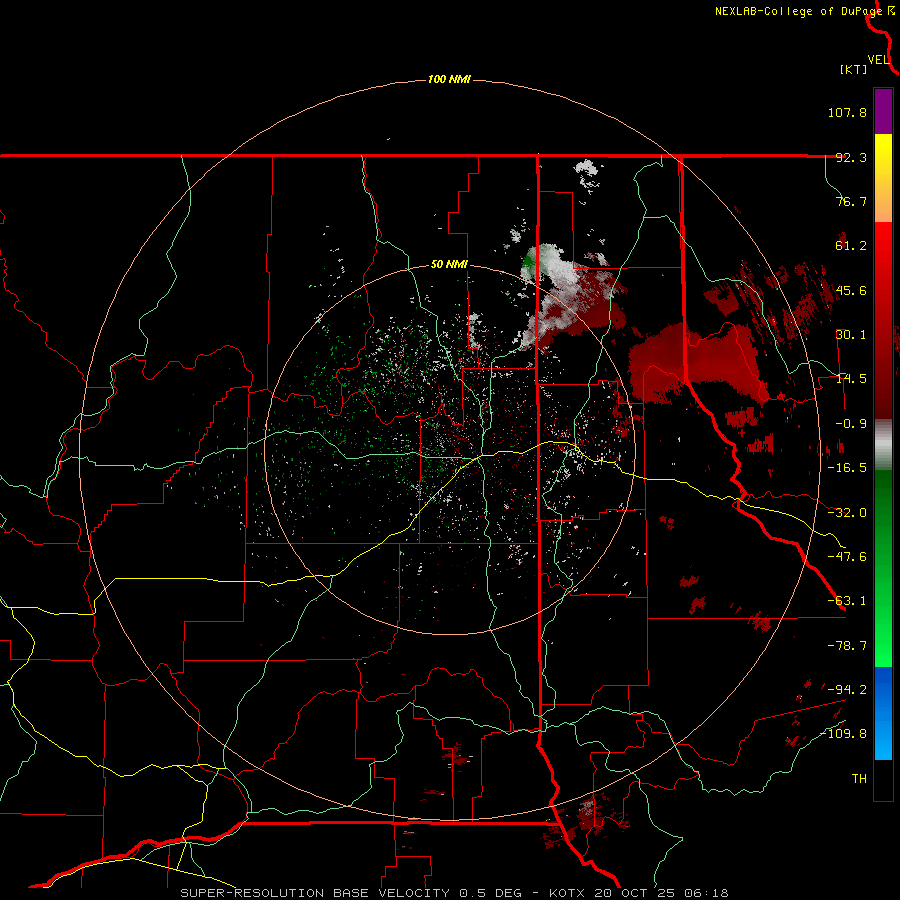Click the -0.9 velocity scale value

(x=851, y=424)
